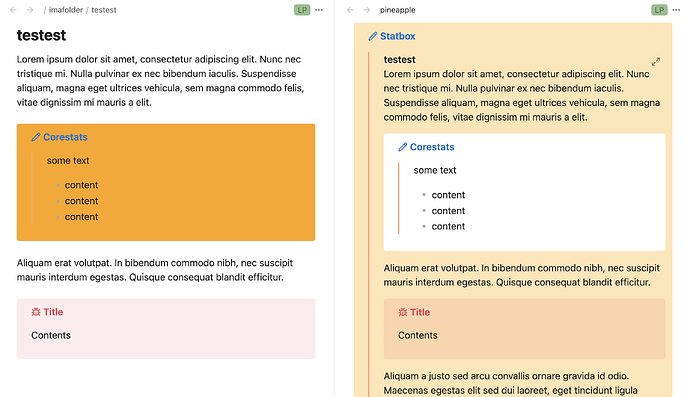Click pencil icon beside Statbox callout
690x397 pixels.
tap(373, 37)
